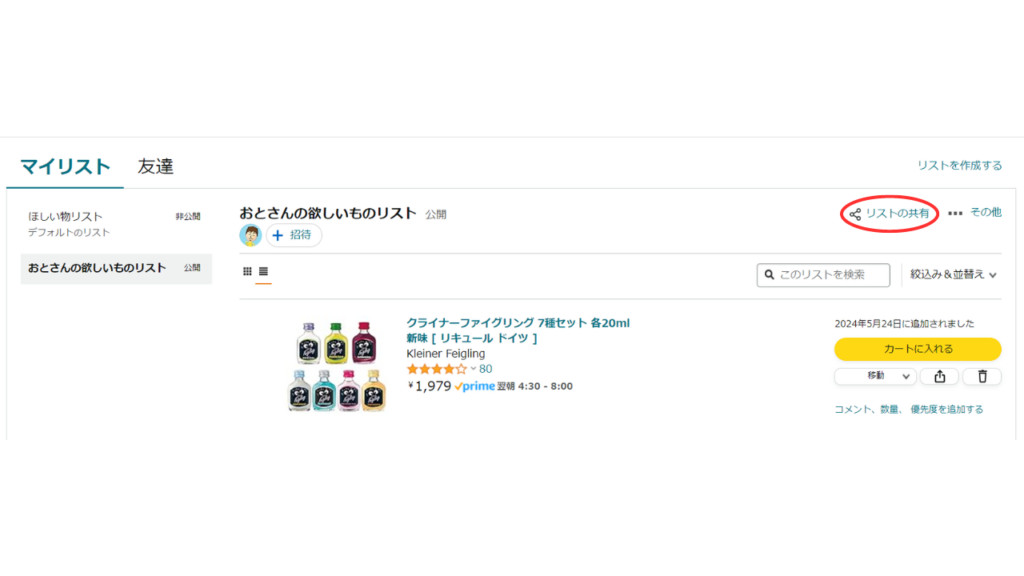
Task: Expand the 絞込み＆並替え dropdown
Action: 953,274
